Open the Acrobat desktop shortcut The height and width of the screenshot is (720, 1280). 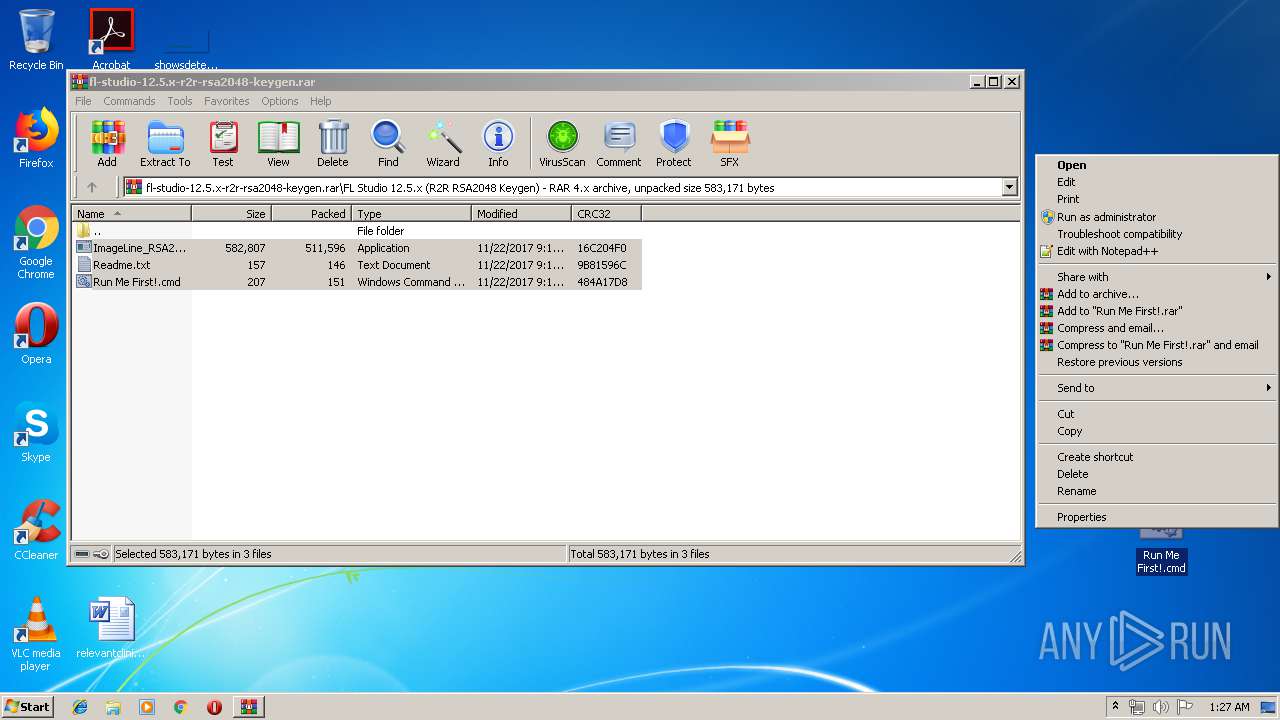pyautogui.click(x=111, y=40)
